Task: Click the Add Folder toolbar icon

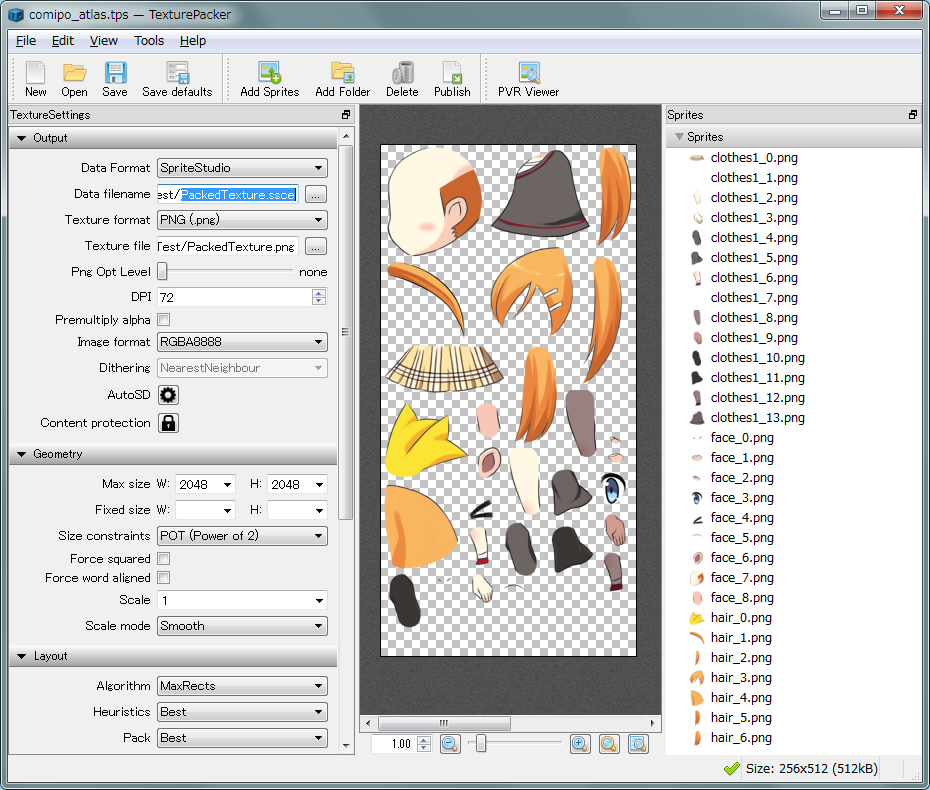Action: point(342,72)
